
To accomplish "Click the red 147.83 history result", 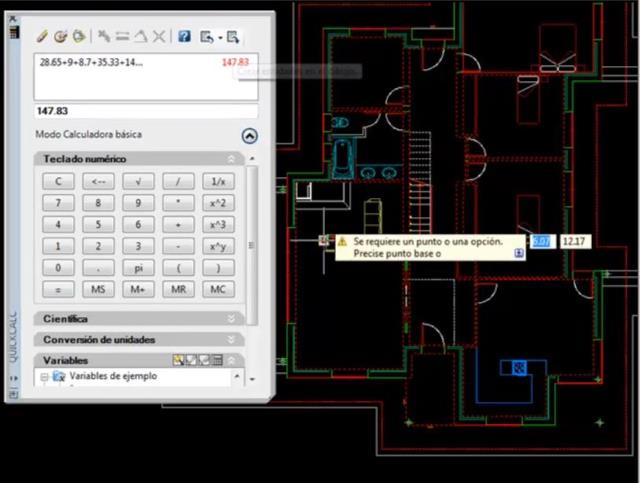I will (x=235, y=62).
